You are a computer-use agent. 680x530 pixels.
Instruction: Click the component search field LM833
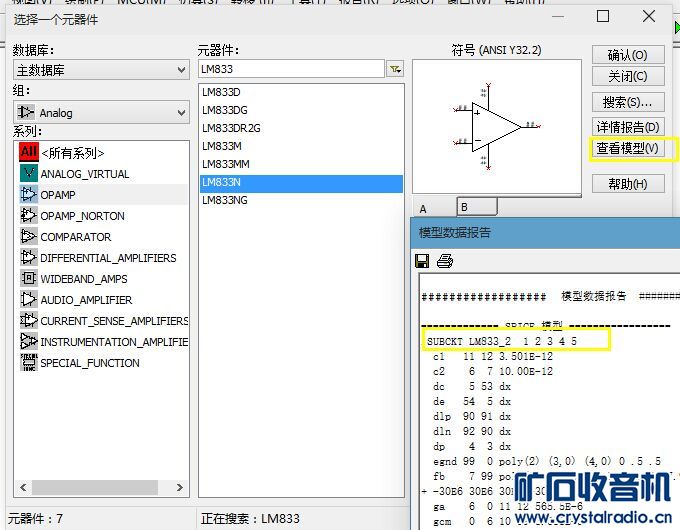point(291,69)
